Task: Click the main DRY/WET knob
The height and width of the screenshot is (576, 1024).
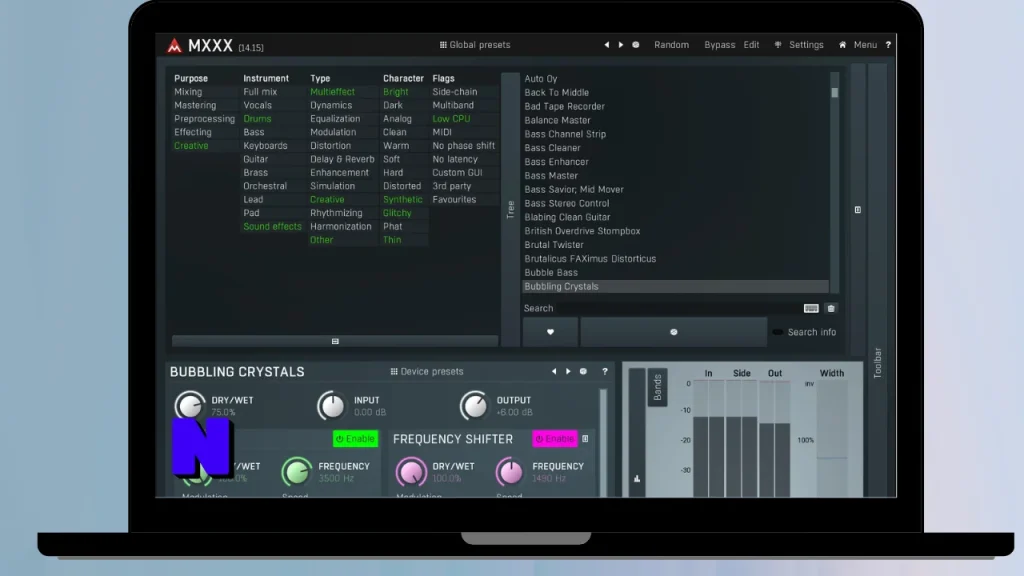Action: click(x=190, y=406)
